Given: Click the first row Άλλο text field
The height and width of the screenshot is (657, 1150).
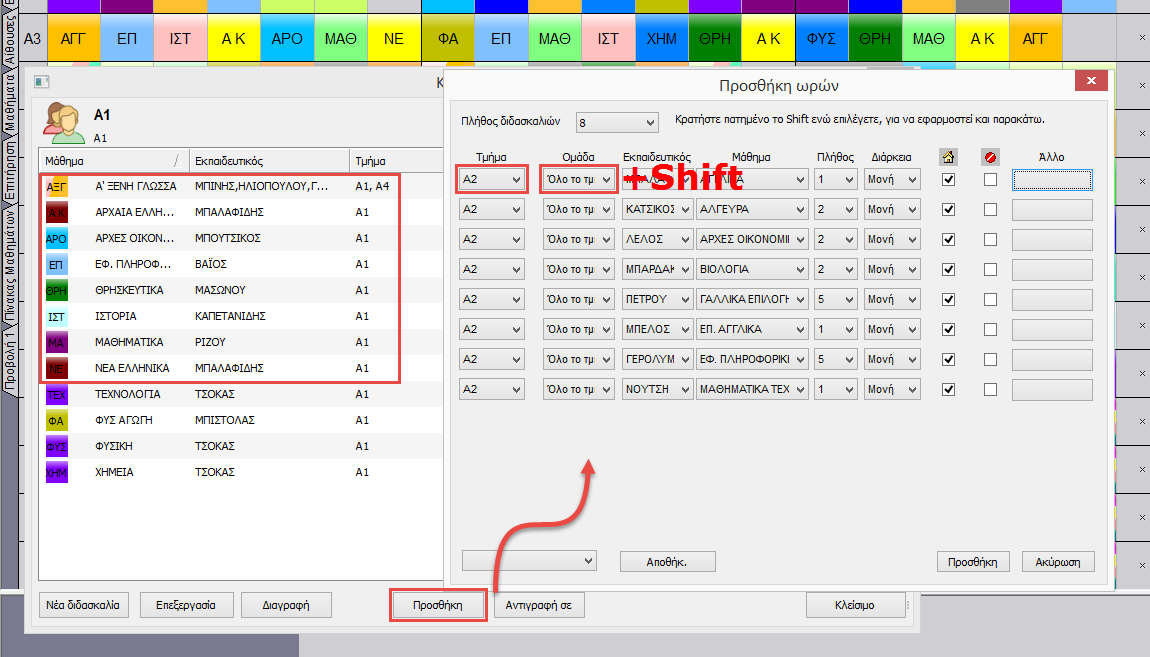Looking at the screenshot, I should [1052, 180].
